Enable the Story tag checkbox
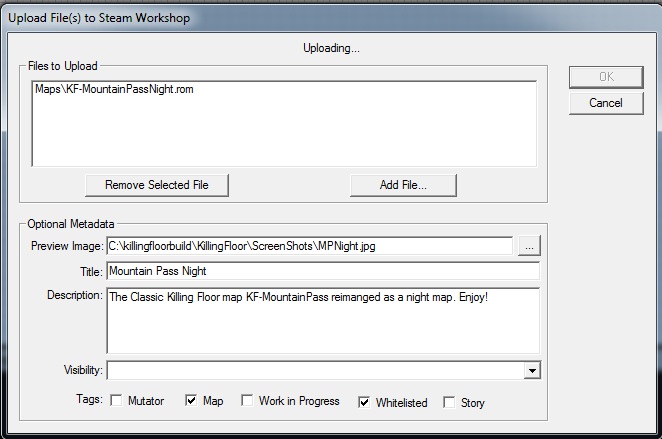Viewport: 662px width, 439px height. click(x=449, y=402)
